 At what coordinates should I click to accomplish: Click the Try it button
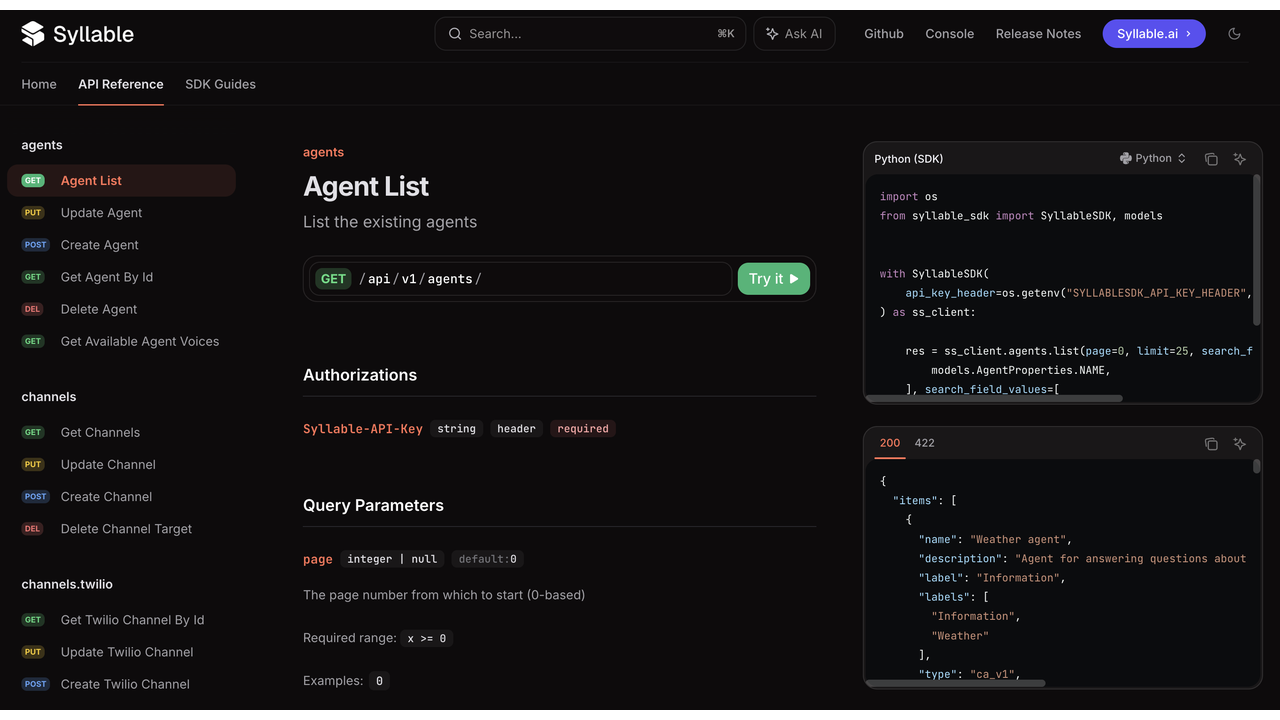(x=774, y=279)
